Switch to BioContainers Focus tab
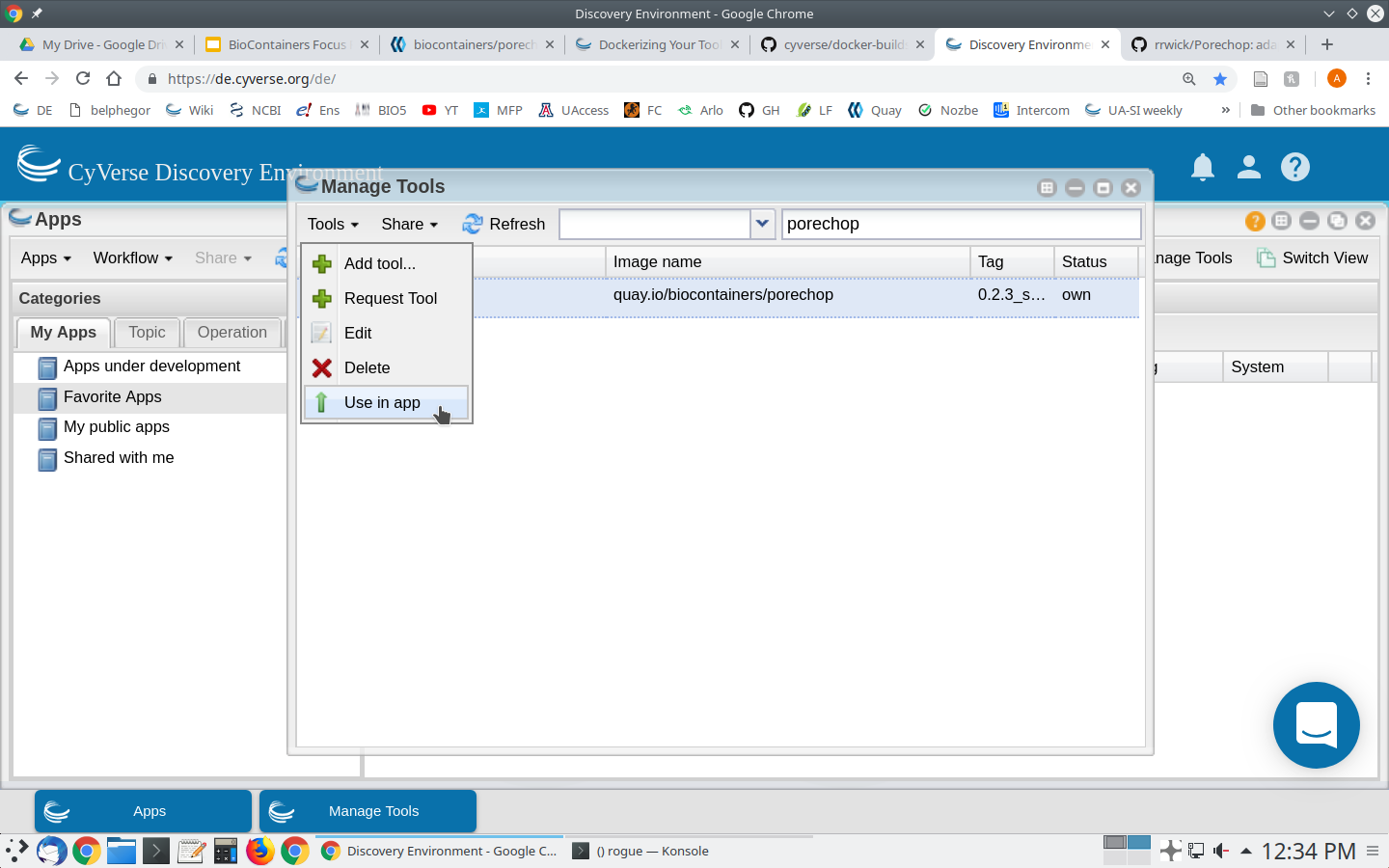Screen dimensions: 1389x868 pyautogui.click(x=286, y=44)
